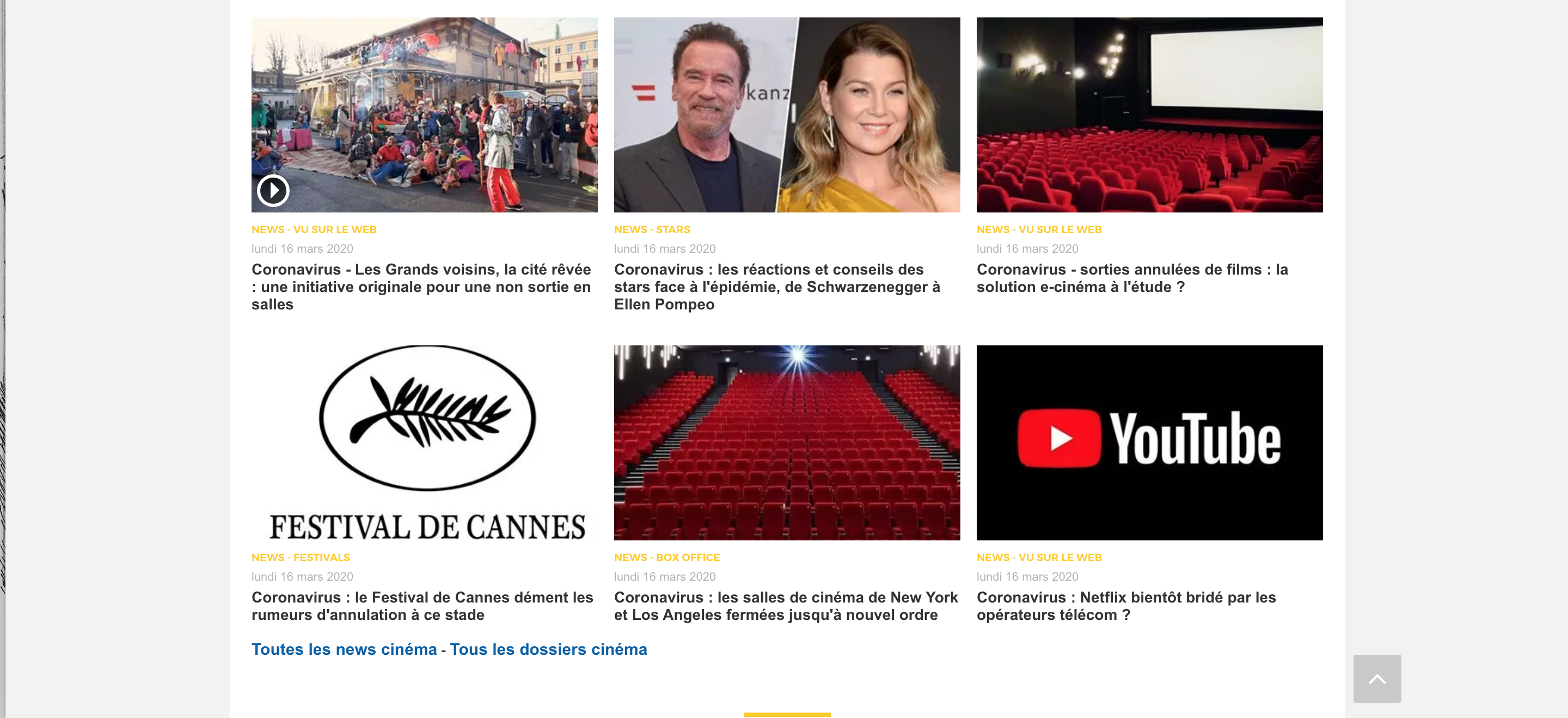Select 'NEWS - VU SUR LE WEB' above Netflix article
Image resolution: width=1568 pixels, height=718 pixels.
pos(1039,557)
